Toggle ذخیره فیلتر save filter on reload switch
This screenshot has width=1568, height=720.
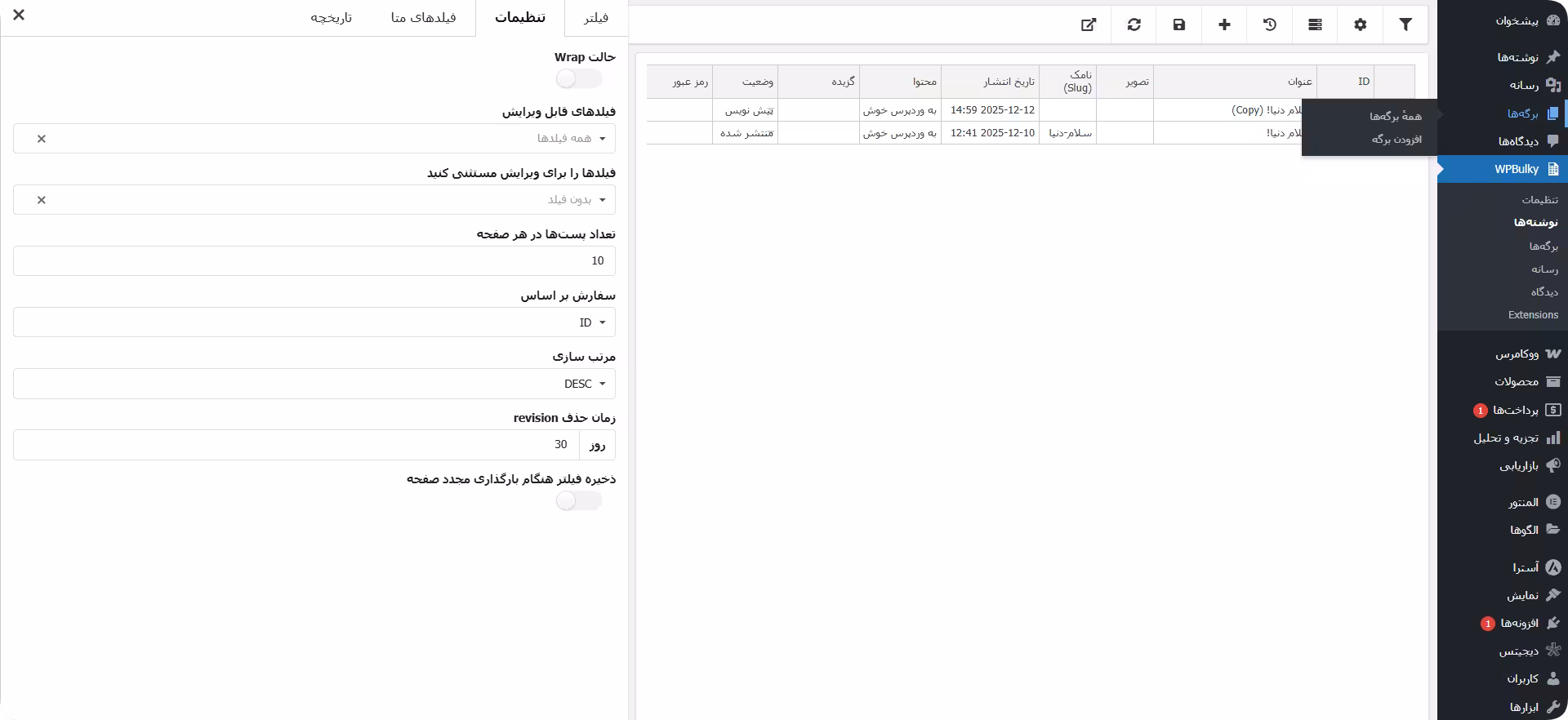click(579, 500)
